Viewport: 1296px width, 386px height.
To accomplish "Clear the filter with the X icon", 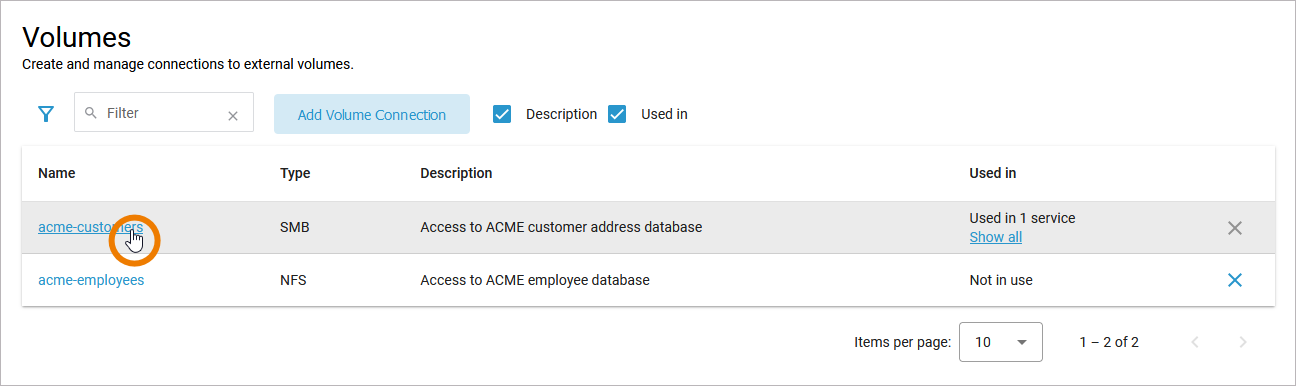I will pos(233,115).
